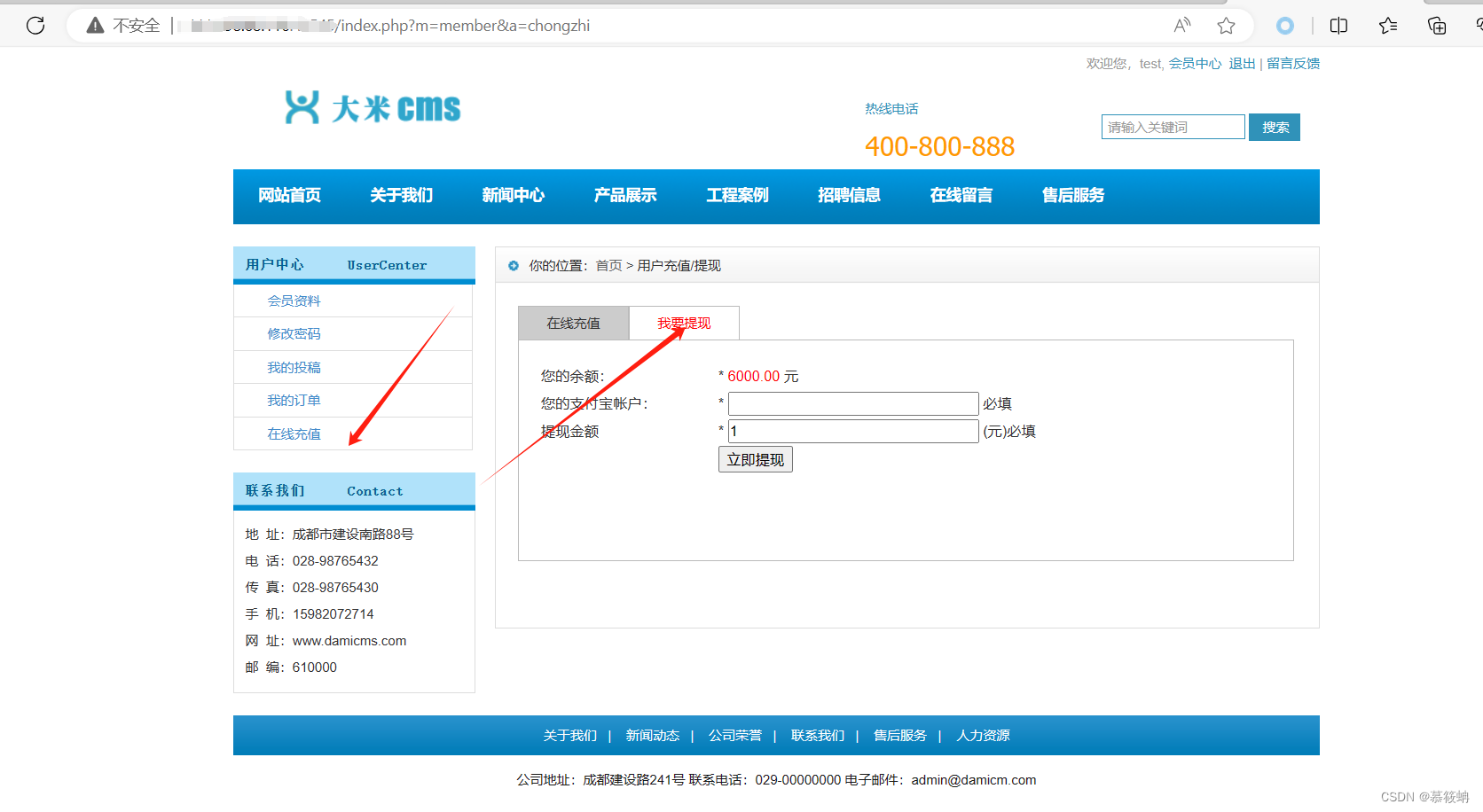Image resolution: width=1483 pixels, height=812 pixels.
Task: Open 工程案例 navigation item
Action: point(737,195)
